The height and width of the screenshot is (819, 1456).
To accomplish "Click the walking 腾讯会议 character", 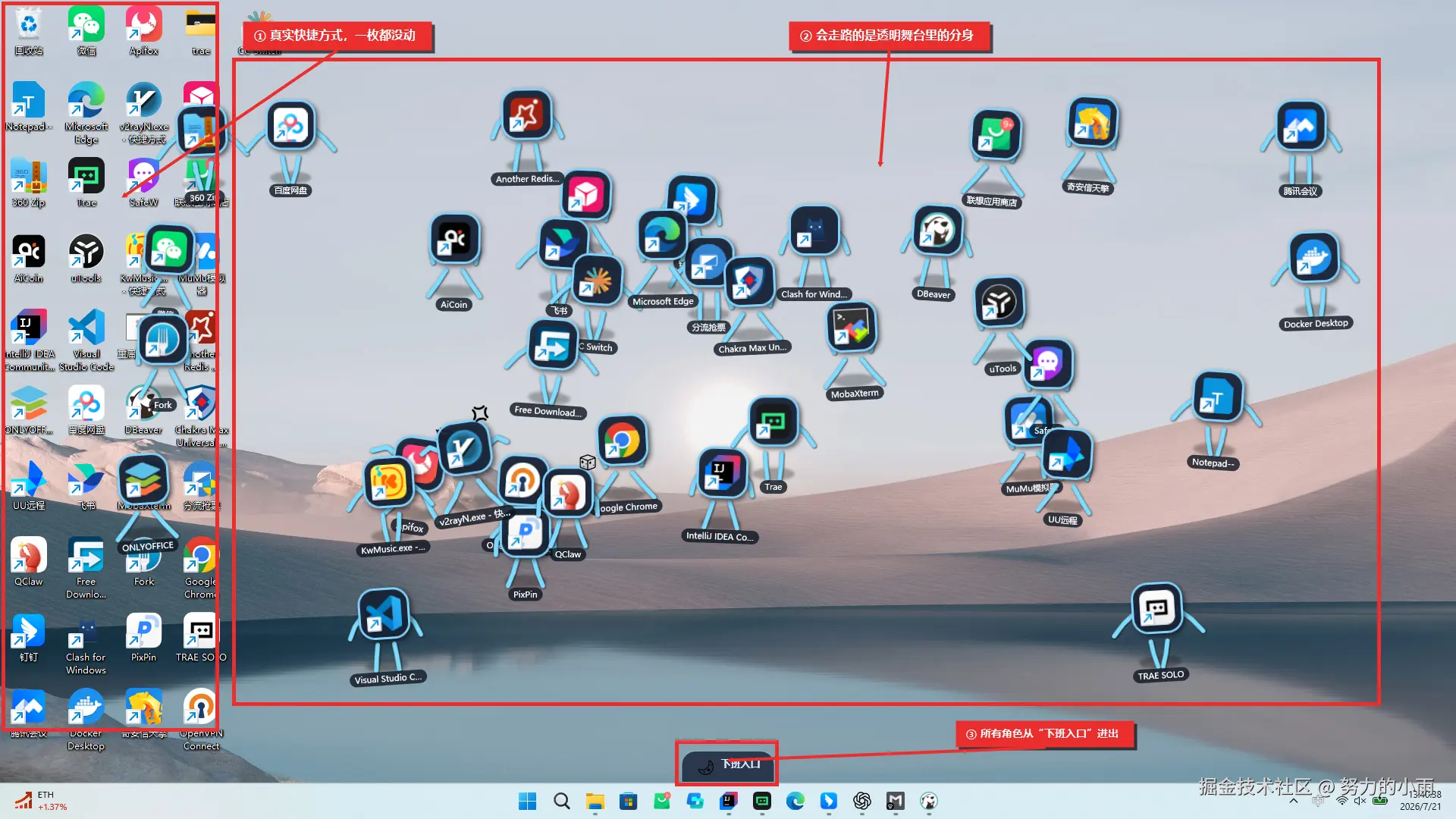I will [x=1301, y=127].
